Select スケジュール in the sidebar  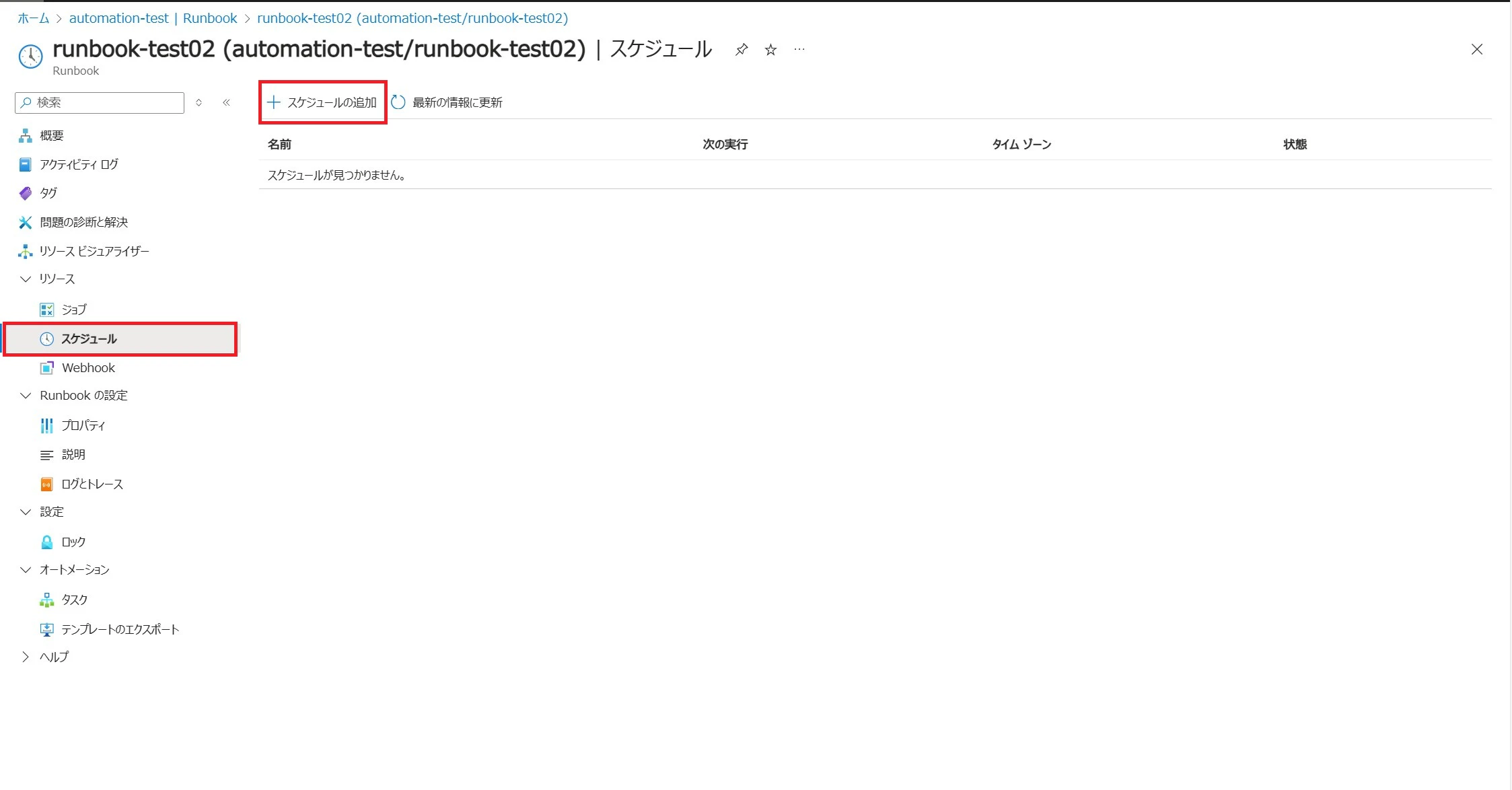[121, 339]
